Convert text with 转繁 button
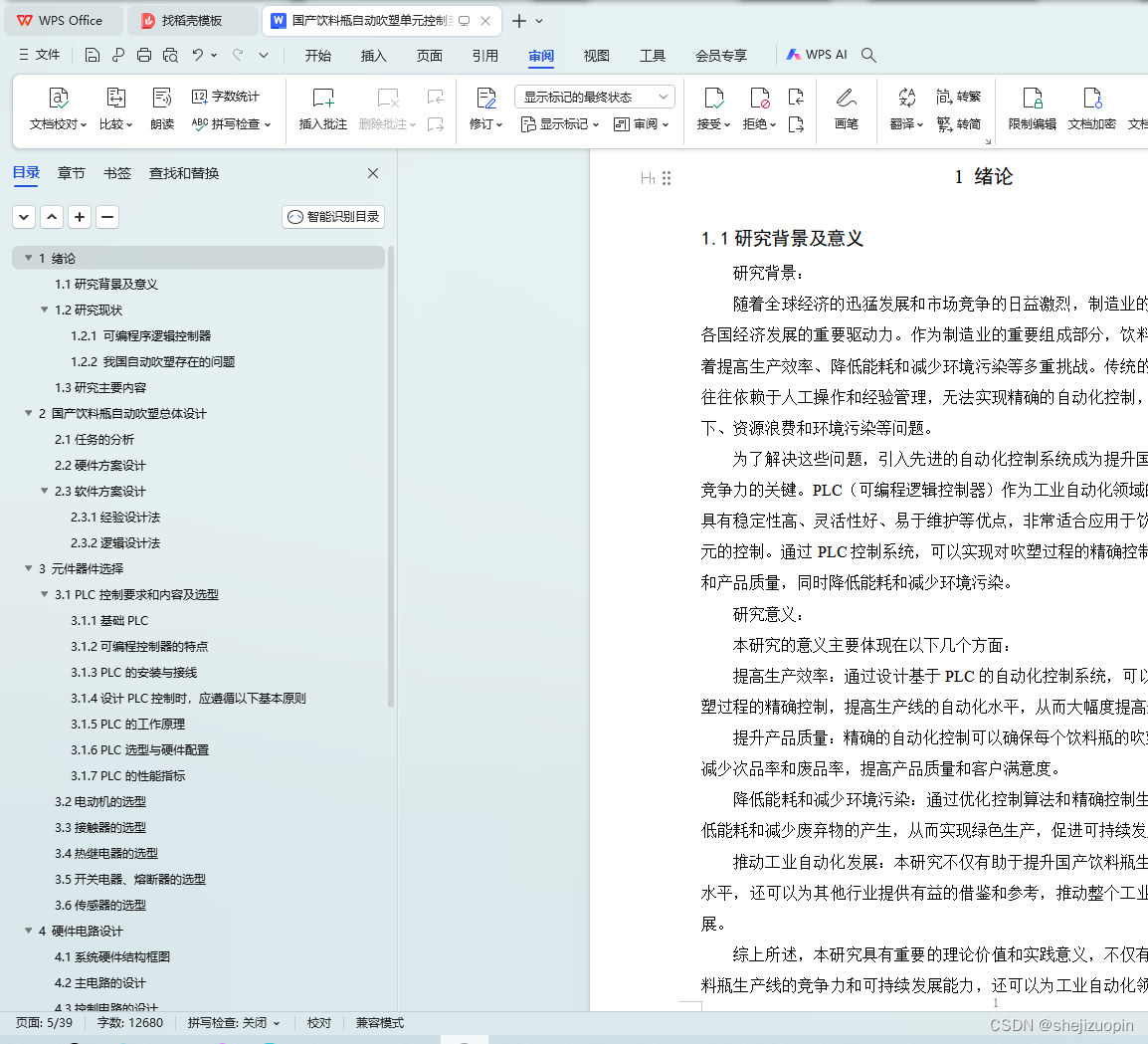 tap(958, 96)
